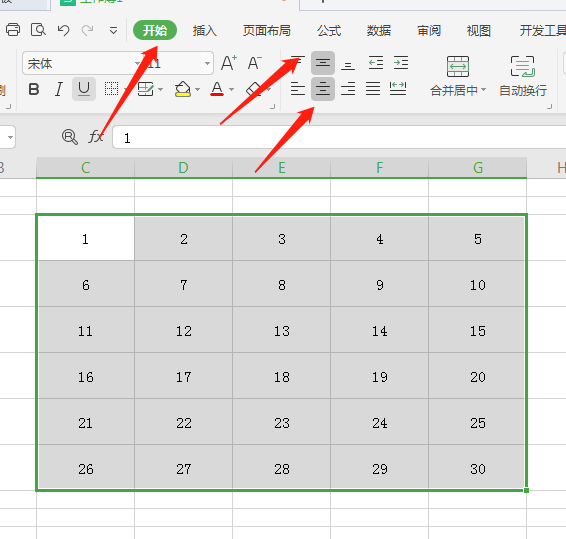This screenshot has width=566, height=539.
Task: Apply cell borders icon
Action: [111, 89]
